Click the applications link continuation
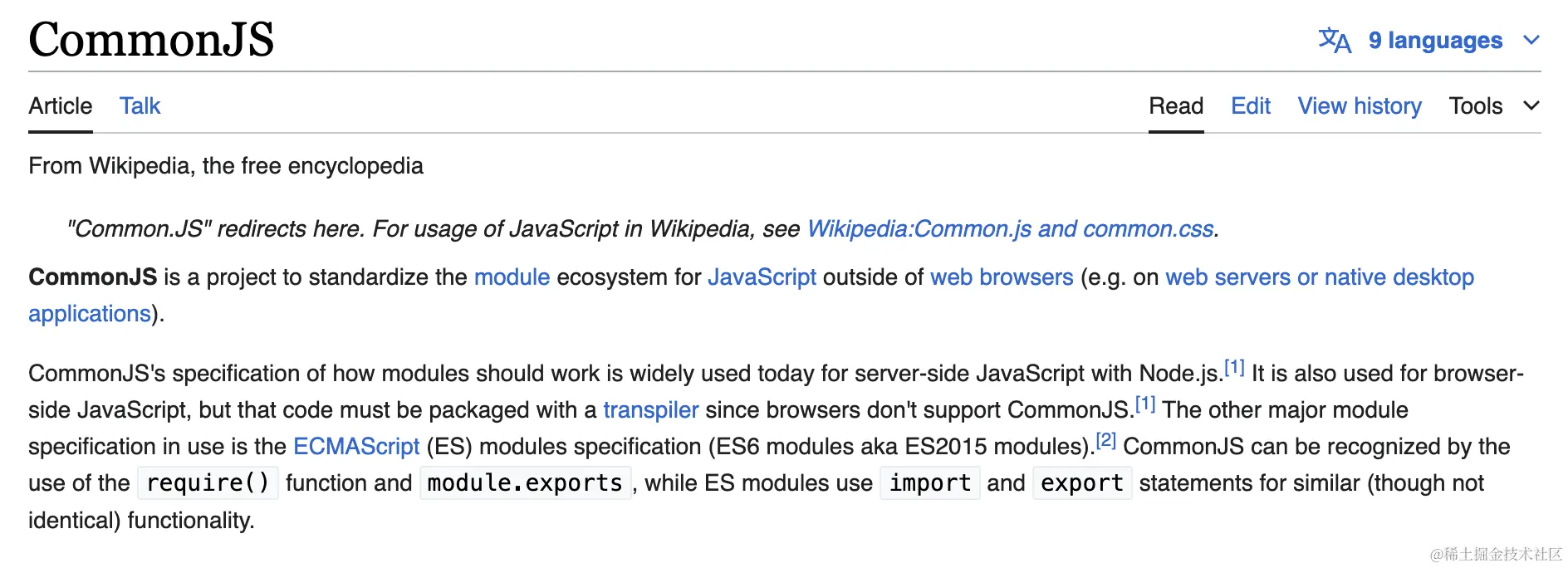The image size is (1568, 568). [90, 313]
